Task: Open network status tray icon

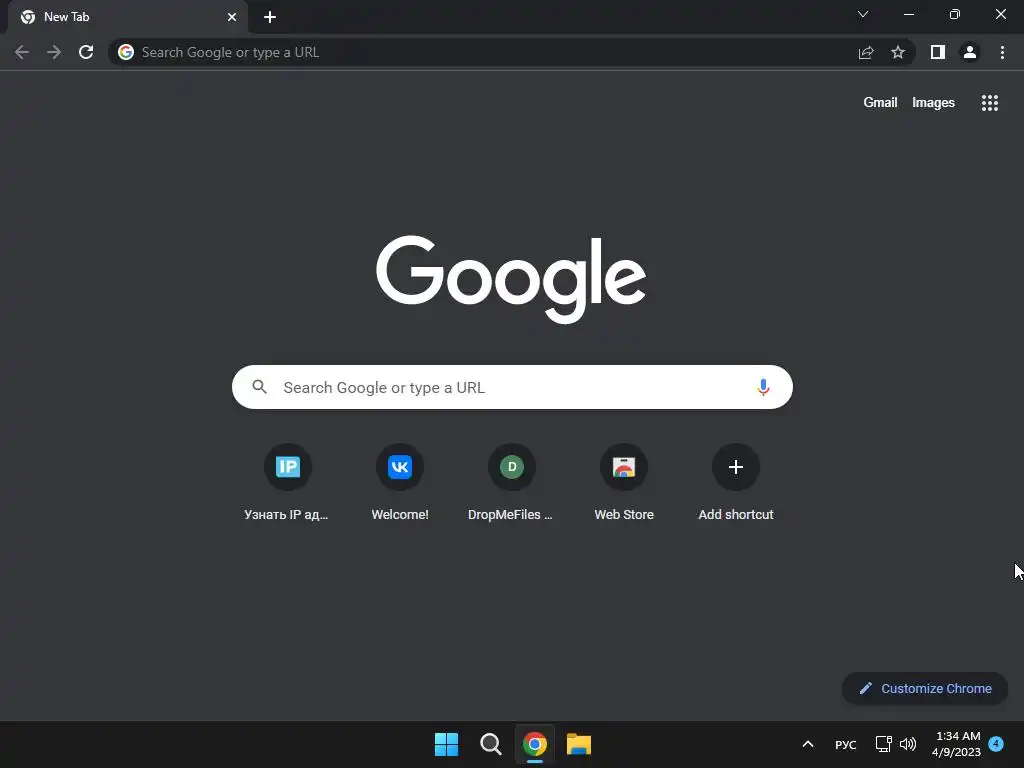Action: [x=883, y=744]
